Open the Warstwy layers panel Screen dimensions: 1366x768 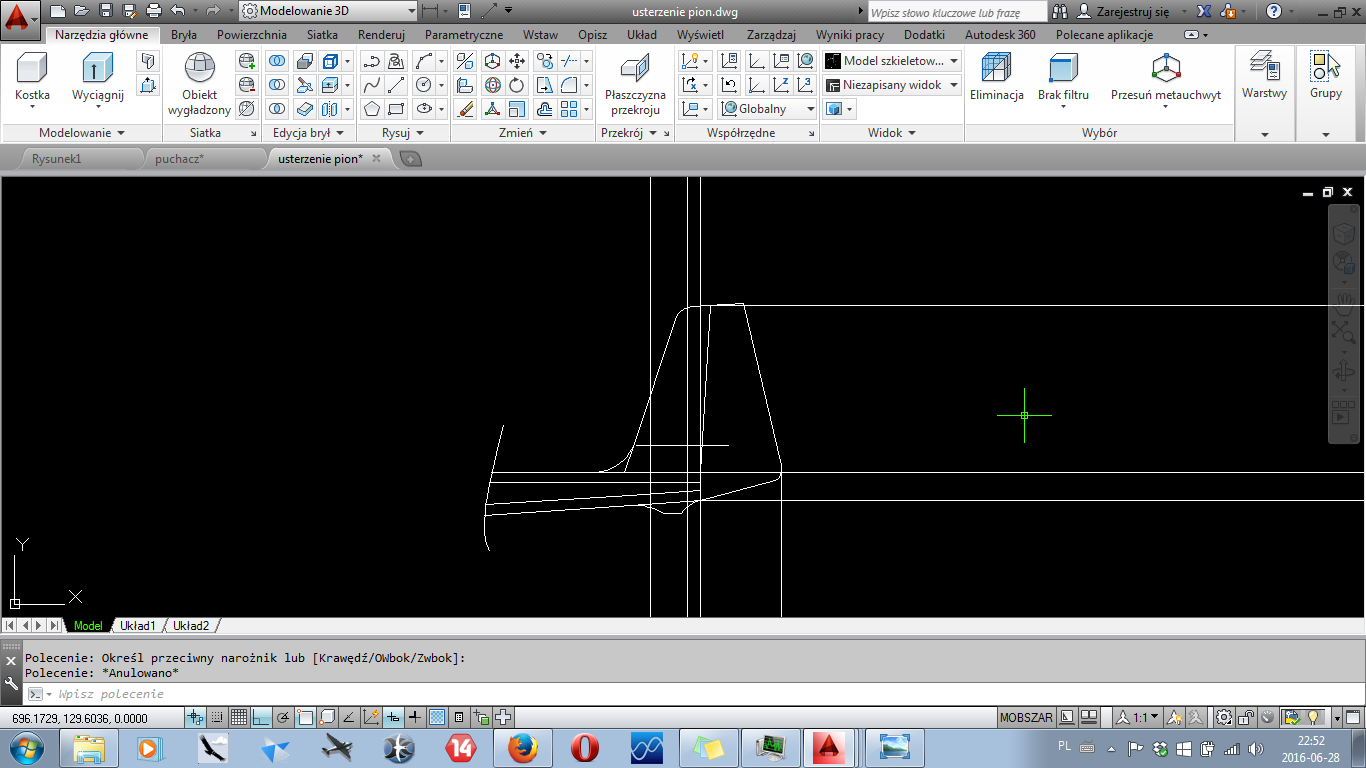1264,77
